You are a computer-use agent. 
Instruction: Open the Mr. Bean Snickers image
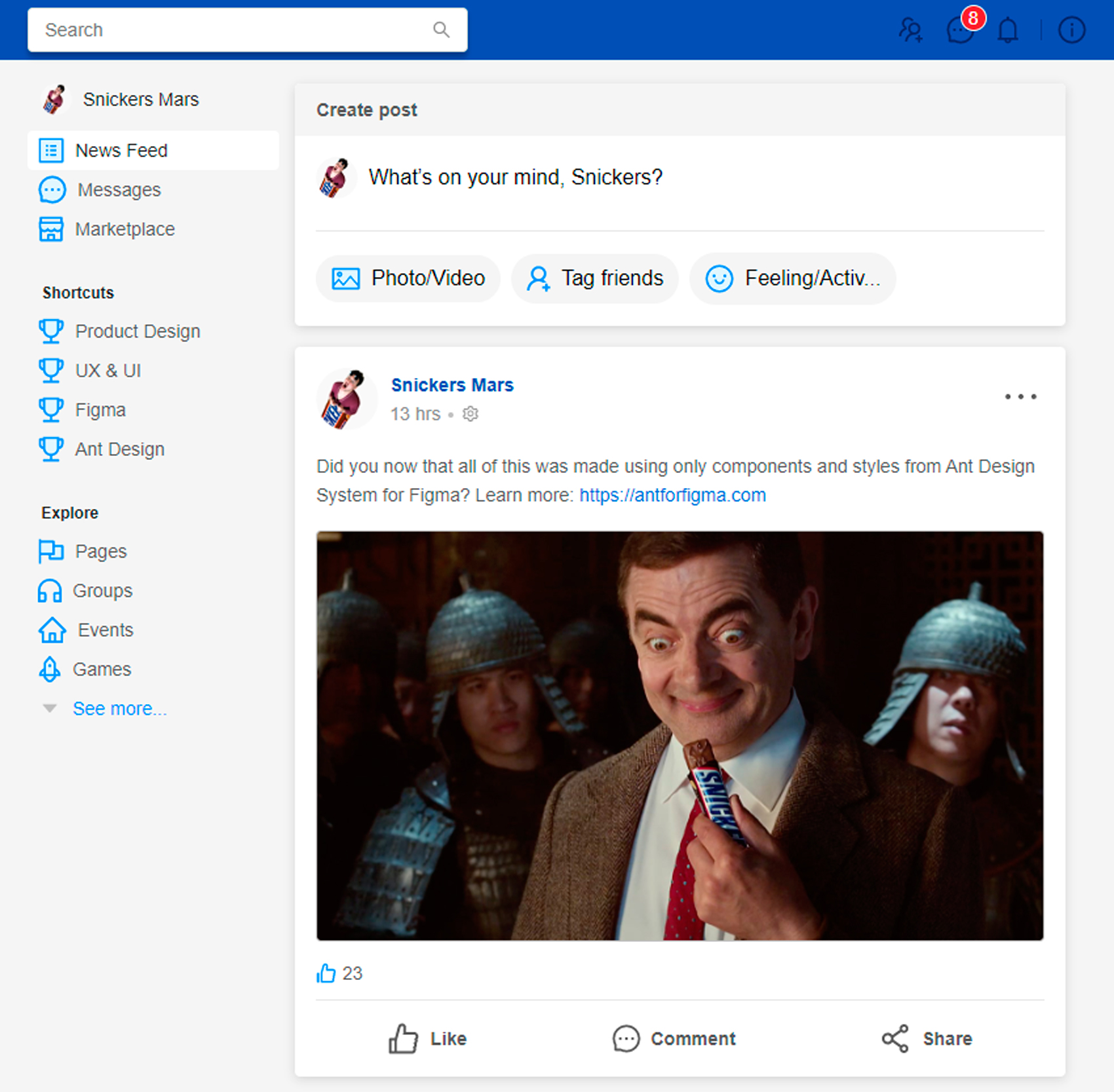pos(680,736)
